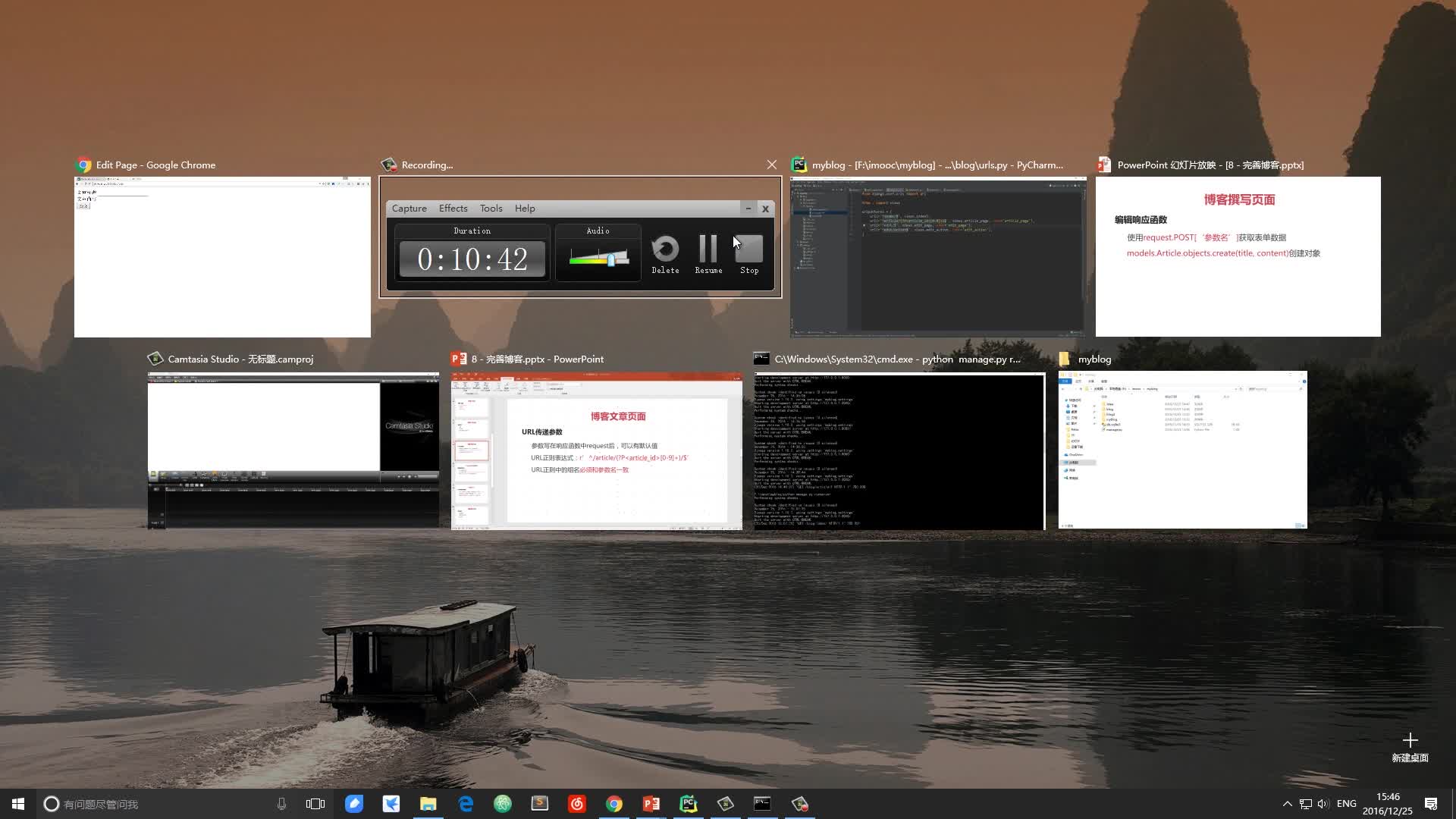Switch to PyCharm via taskbar icon
The height and width of the screenshot is (819, 1456).
point(689,804)
